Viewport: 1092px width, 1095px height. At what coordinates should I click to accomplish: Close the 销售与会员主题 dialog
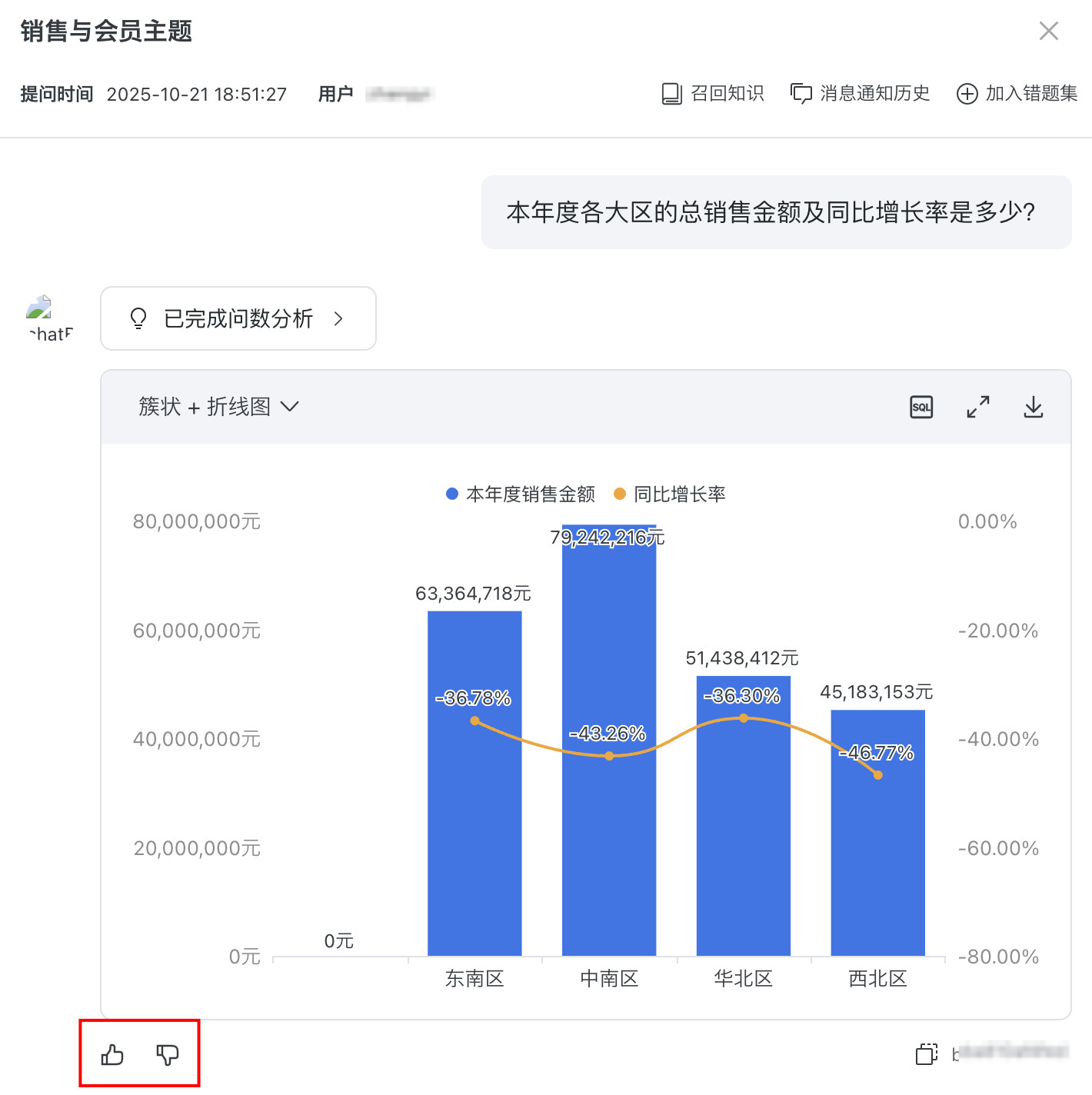[x=1048, y=32]
